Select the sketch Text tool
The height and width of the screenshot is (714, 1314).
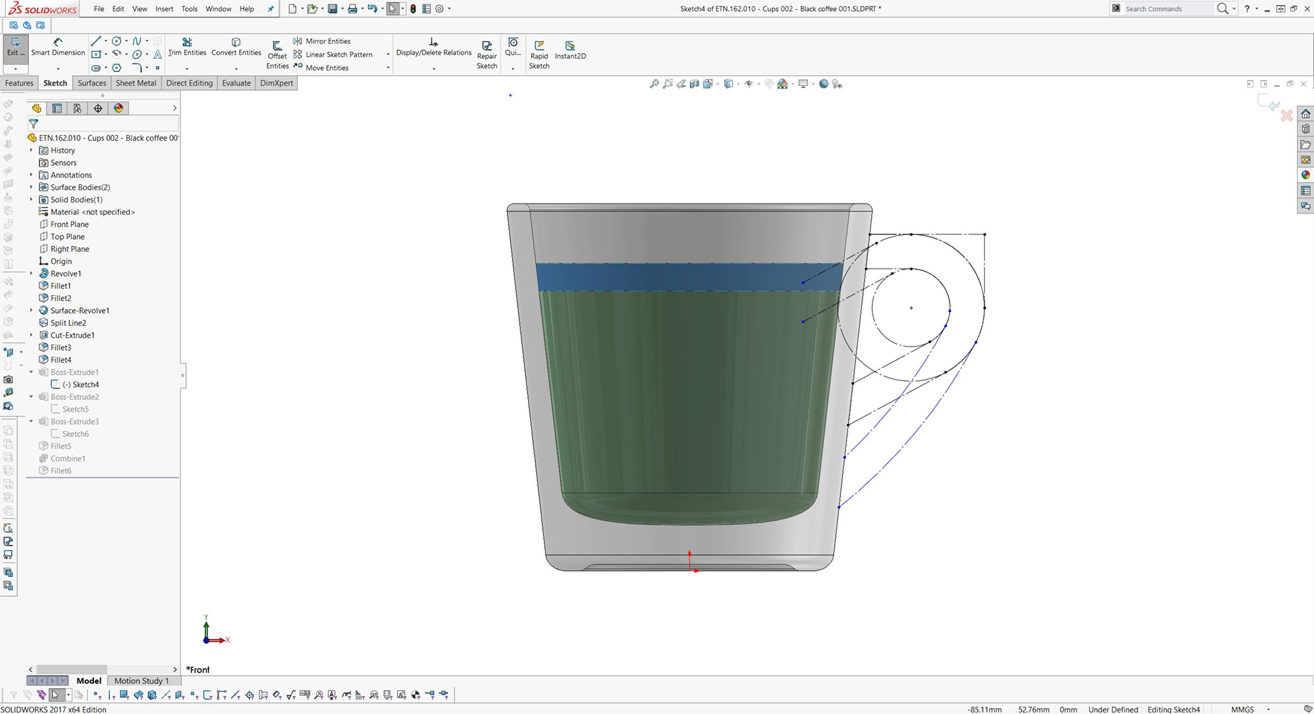pos(157,55)
